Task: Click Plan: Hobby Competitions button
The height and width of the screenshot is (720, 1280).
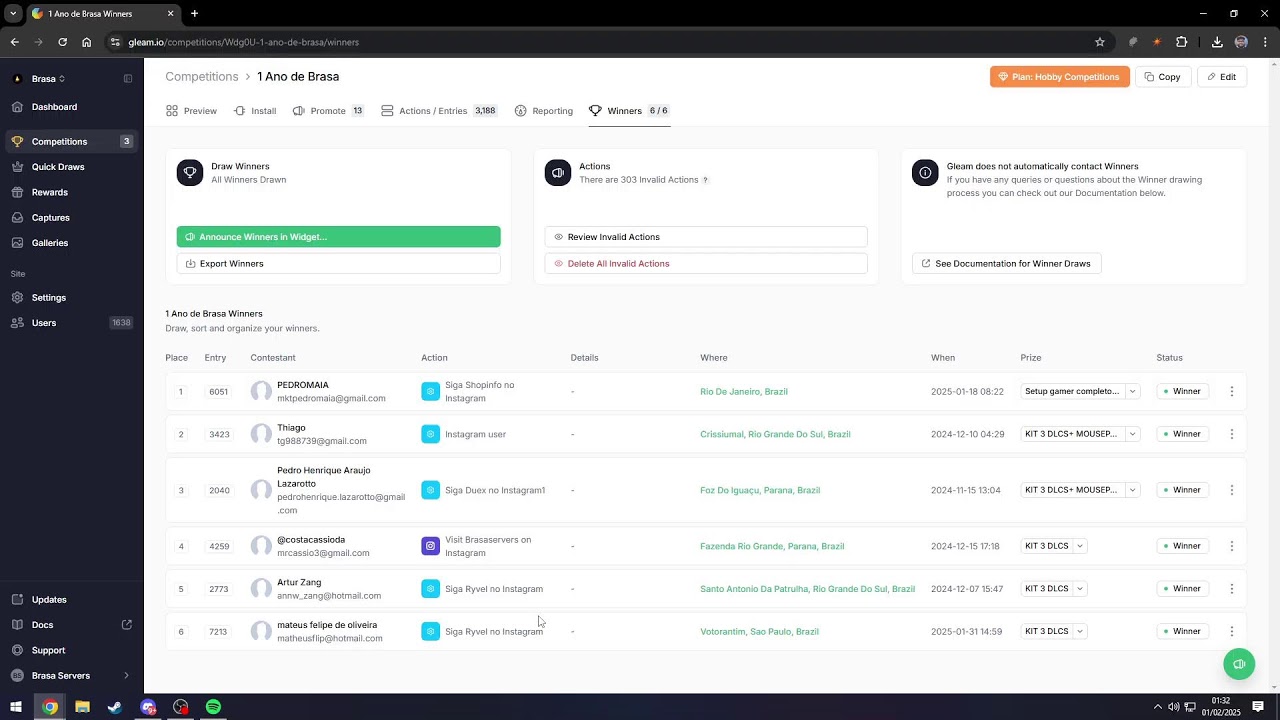Action: click(1060, 77)
